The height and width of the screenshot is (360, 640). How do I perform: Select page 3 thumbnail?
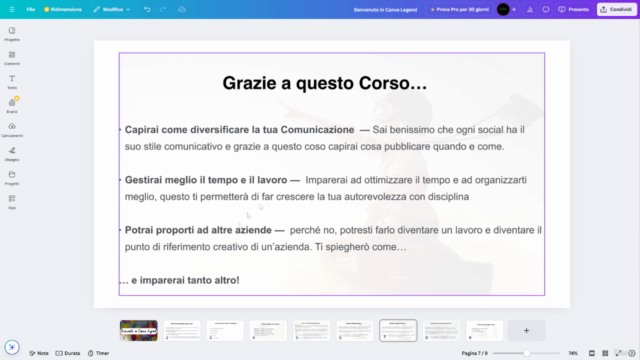tap(225, 331)
